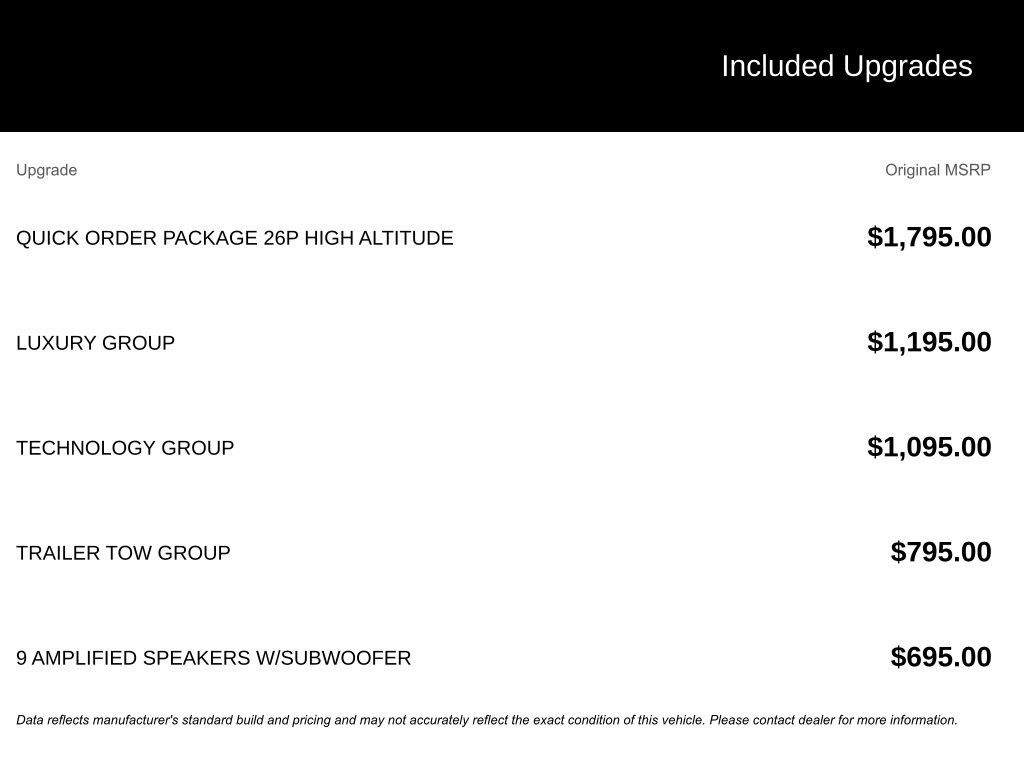Select the Trailer Tow Group upgrade name

click(x=123, y=553)
